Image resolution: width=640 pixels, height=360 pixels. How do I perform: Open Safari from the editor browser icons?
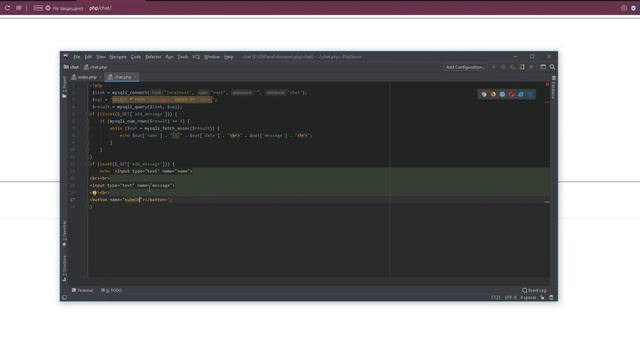pos(502,94)
